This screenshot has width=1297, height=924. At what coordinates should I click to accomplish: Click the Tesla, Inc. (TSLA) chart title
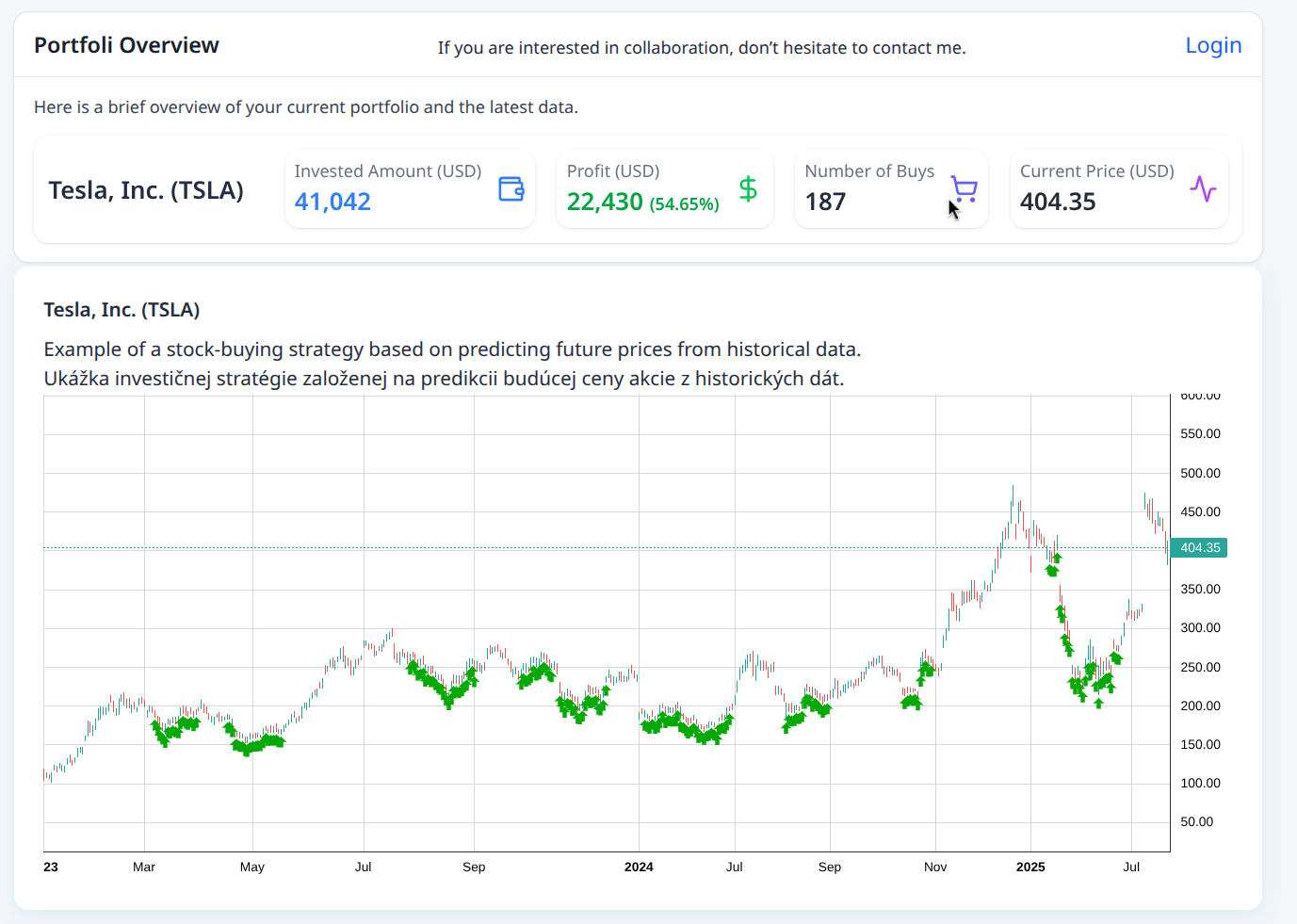point(122,309)
